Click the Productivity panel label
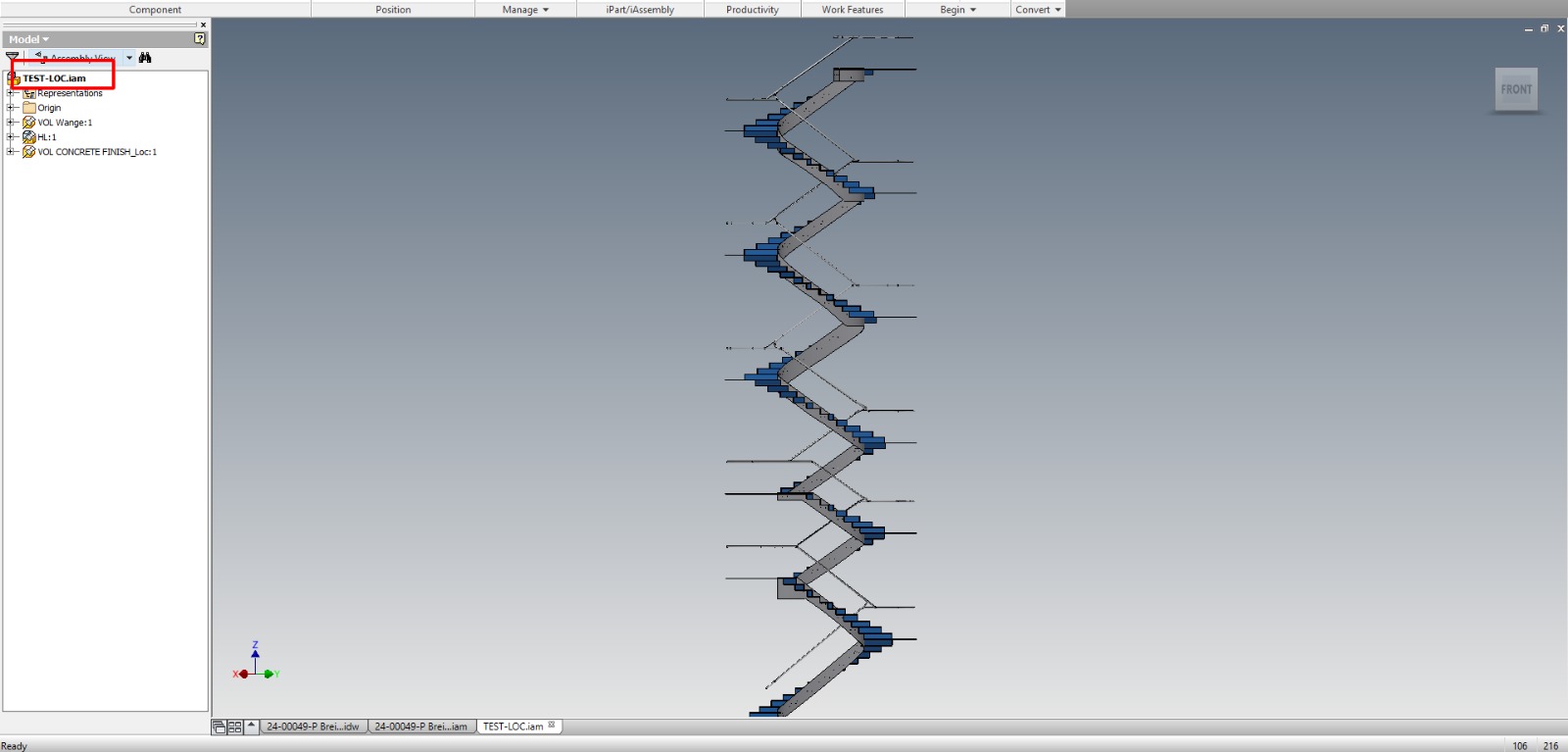Image resolution: width=1568 pixels, height=752 pixels. tap(753, 10)
